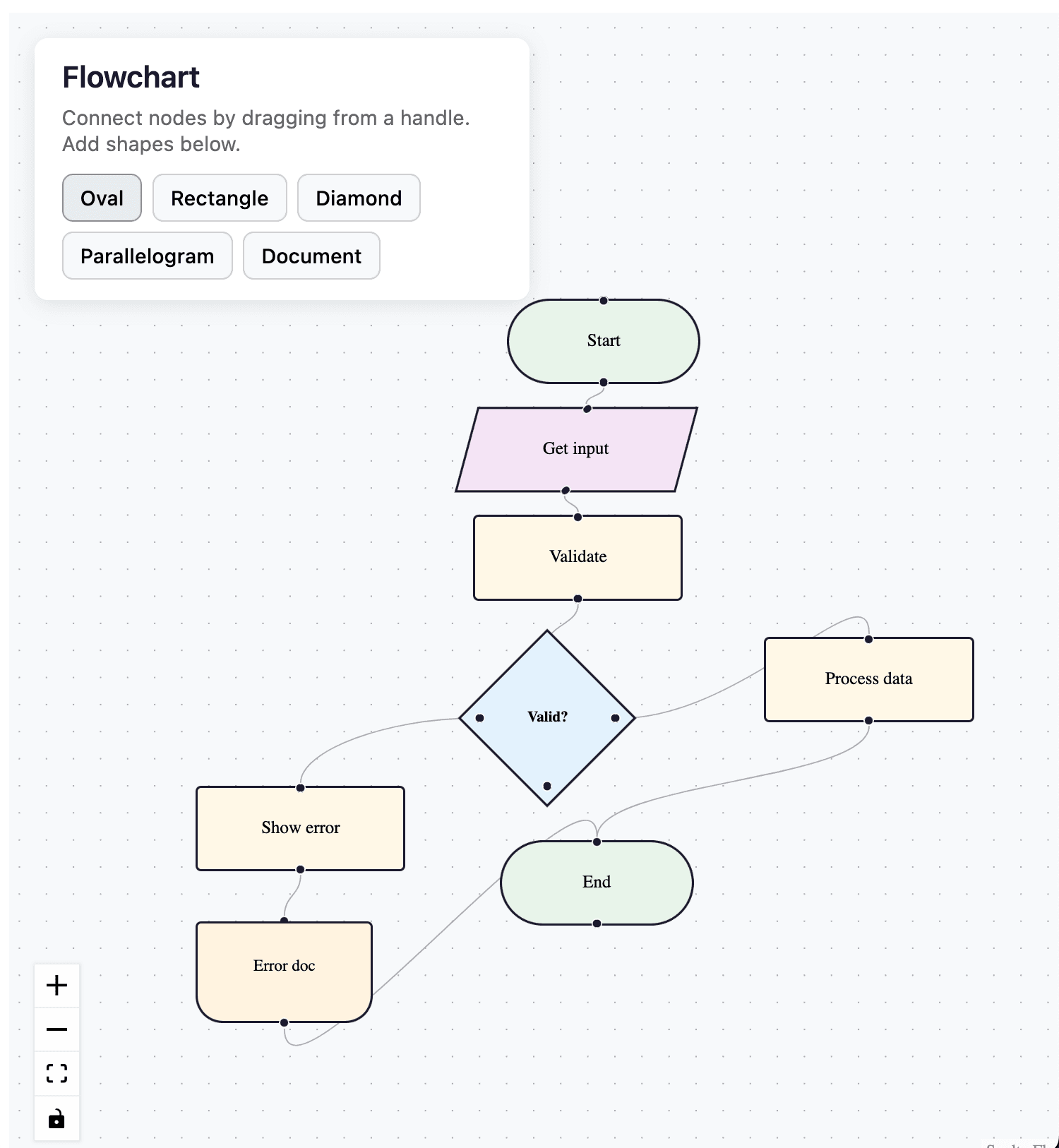
Task: Add a Rectangle shape
Action: click(219, 198)
